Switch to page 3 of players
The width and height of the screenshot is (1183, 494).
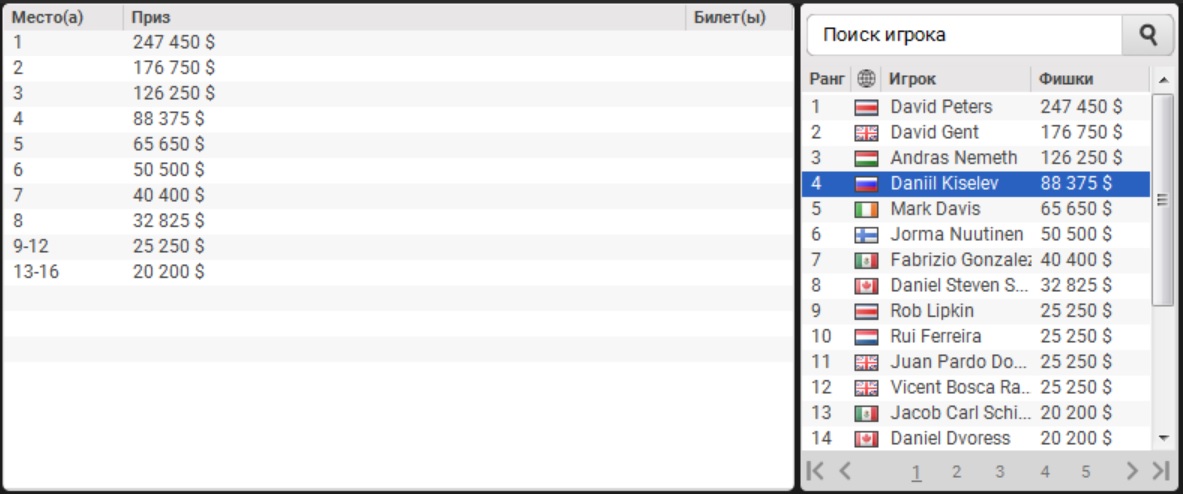coord(1000,472)
